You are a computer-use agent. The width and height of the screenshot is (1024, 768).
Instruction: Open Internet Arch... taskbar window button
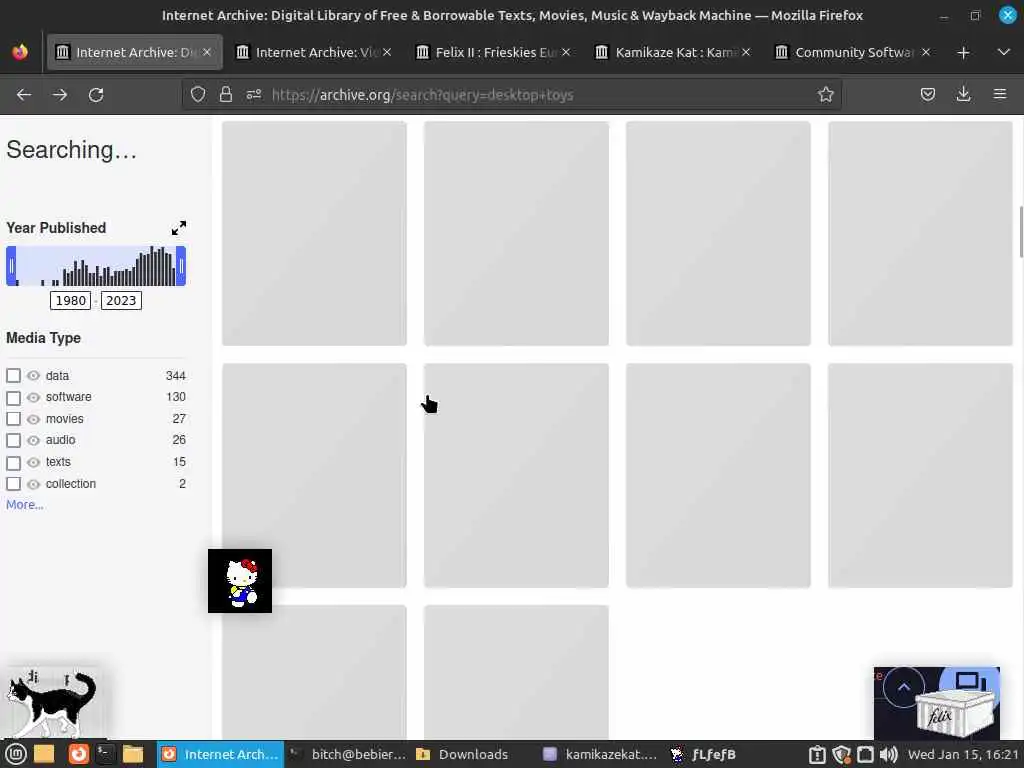[x=220, y=754]
